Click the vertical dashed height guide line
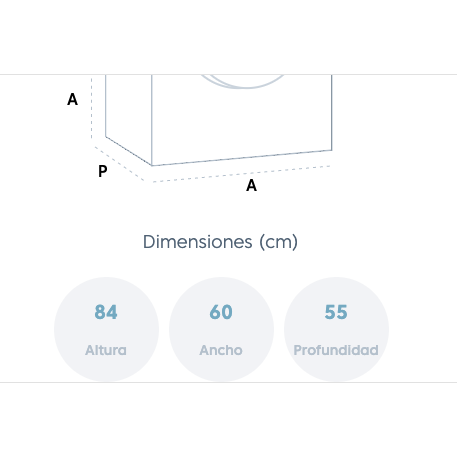457x457 pixels. [x=92, y=107]
